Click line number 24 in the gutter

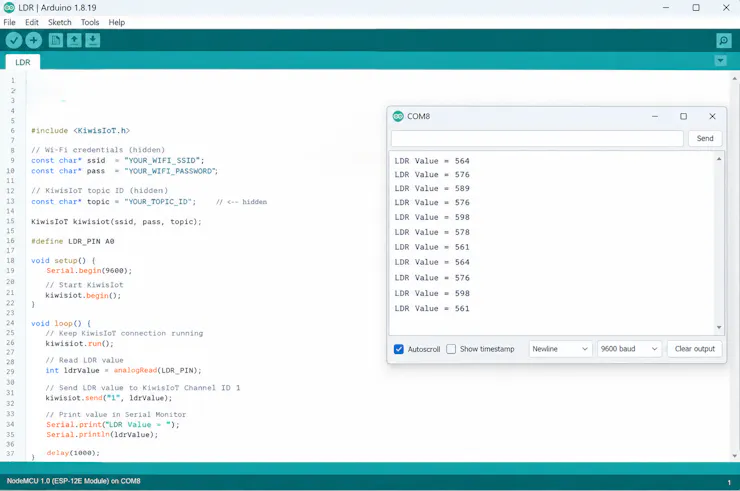(10, 323)
